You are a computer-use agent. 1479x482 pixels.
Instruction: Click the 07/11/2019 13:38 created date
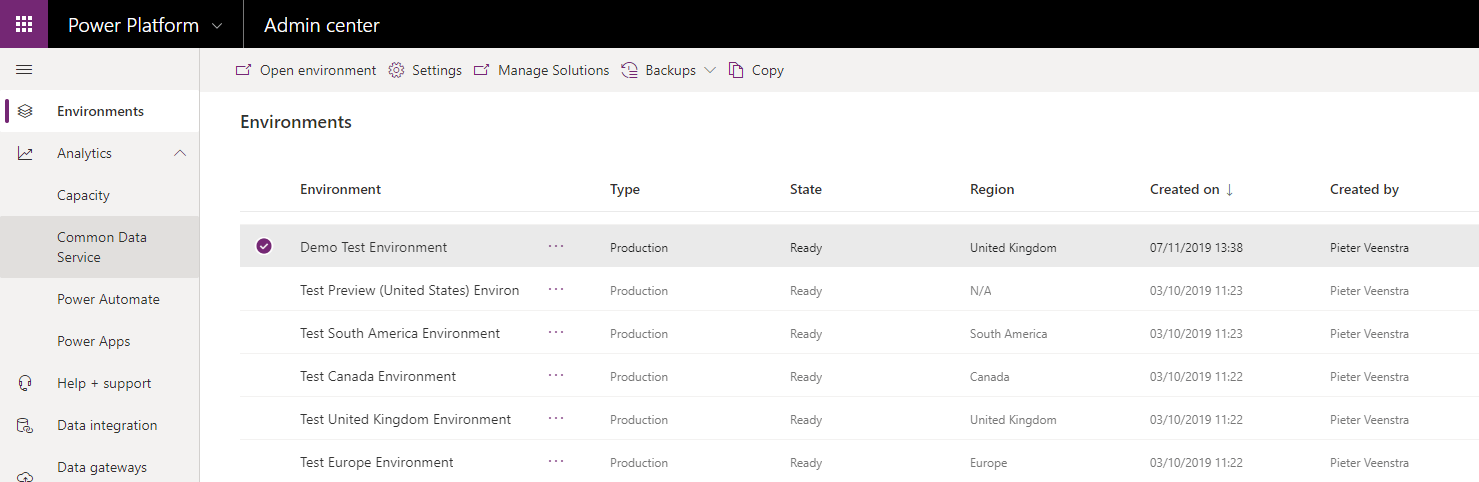pos(1196,247)
